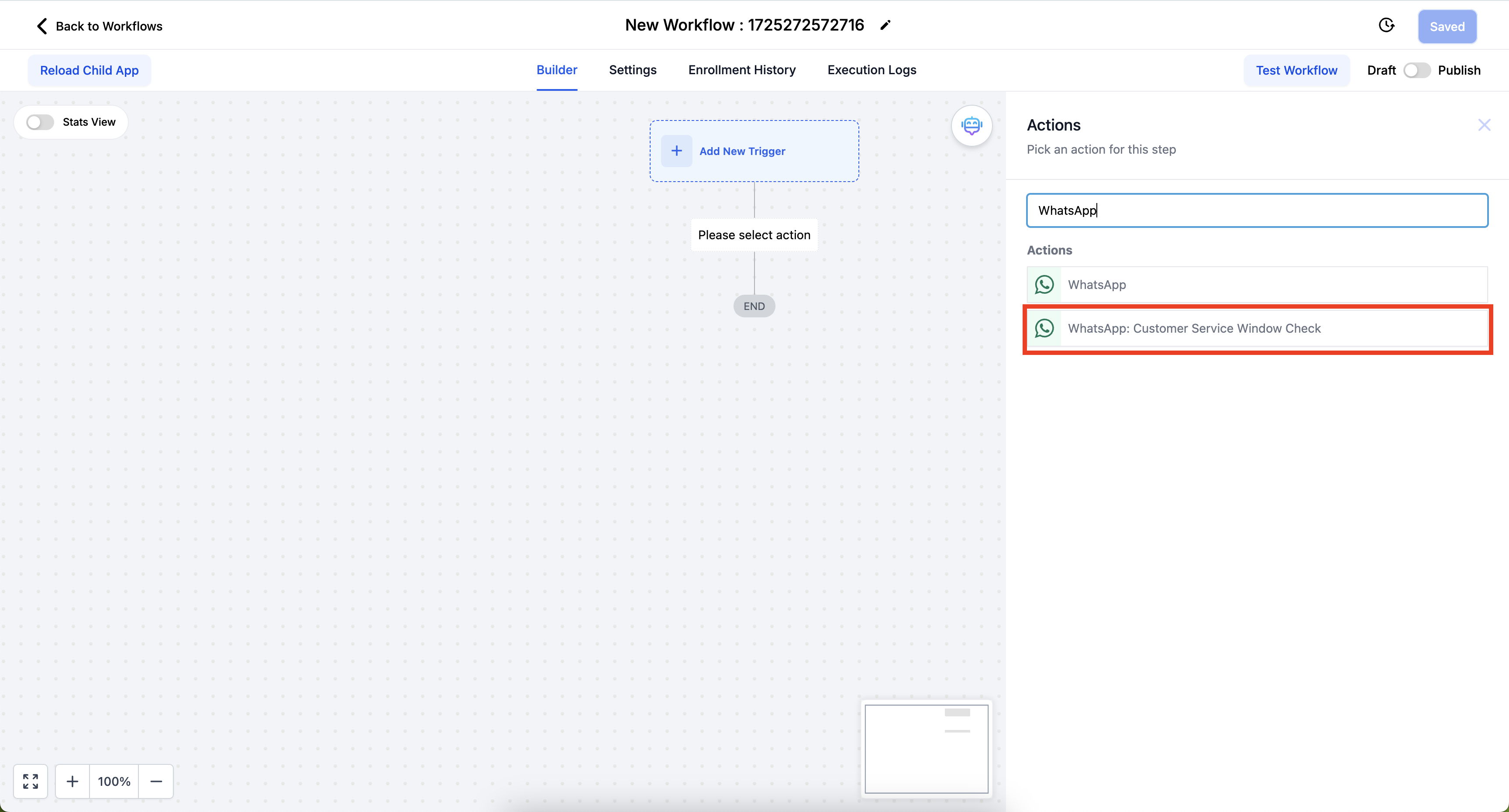Open the Execution Logs tab
Image resolution: width=1509 pixels, height=812 pixels.
point(872,70)
